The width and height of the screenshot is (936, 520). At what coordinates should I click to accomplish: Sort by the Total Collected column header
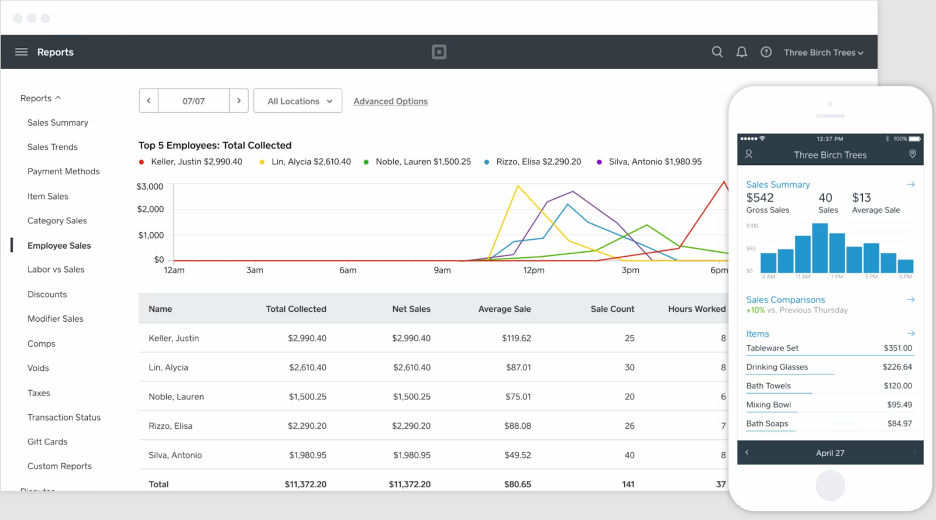296,309
